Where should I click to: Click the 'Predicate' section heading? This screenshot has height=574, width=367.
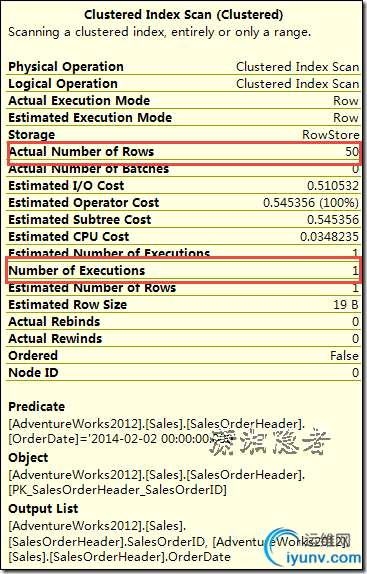(x=37, y=406)
